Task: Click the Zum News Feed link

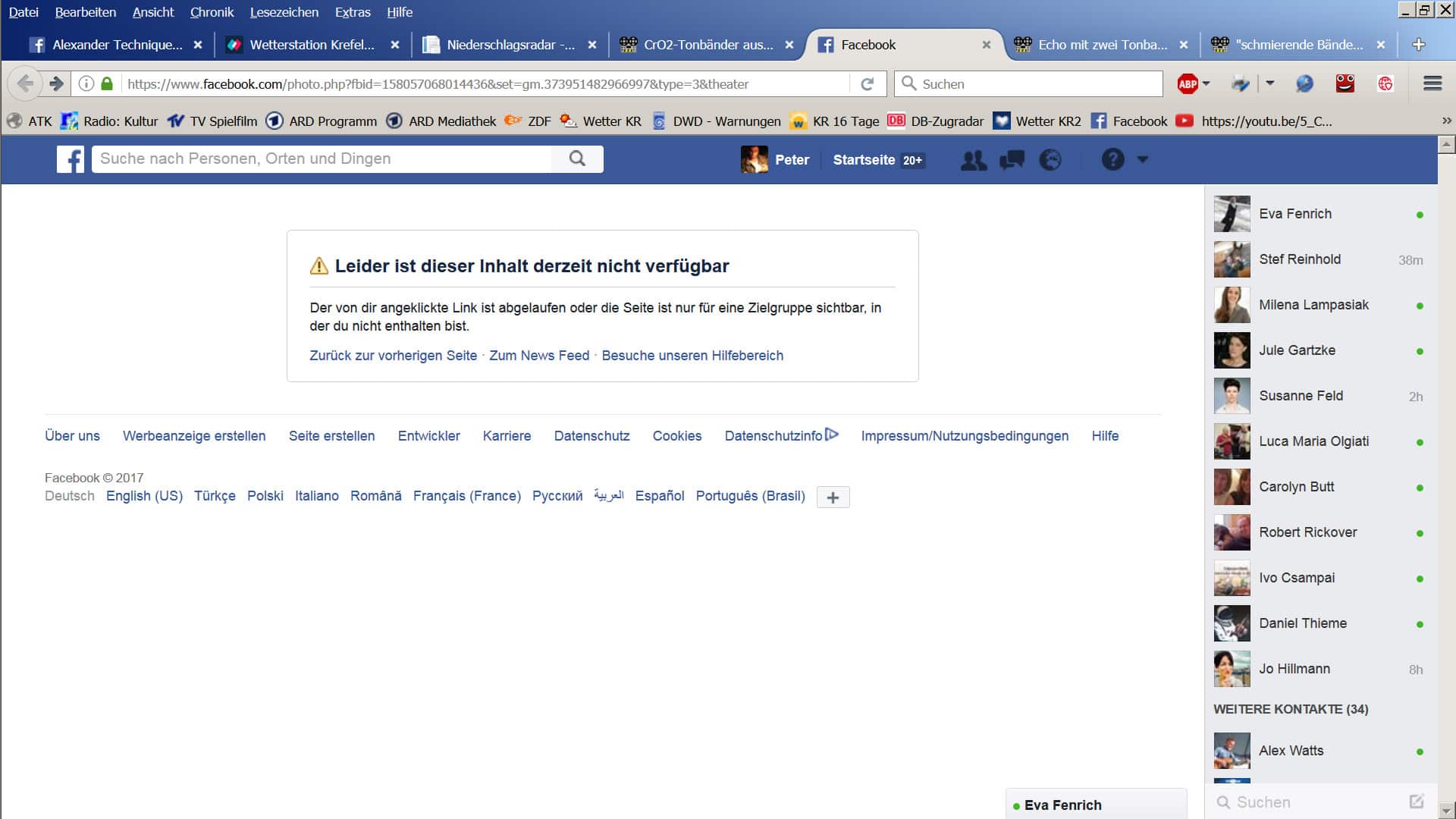Action: click(x=538, y=356)
